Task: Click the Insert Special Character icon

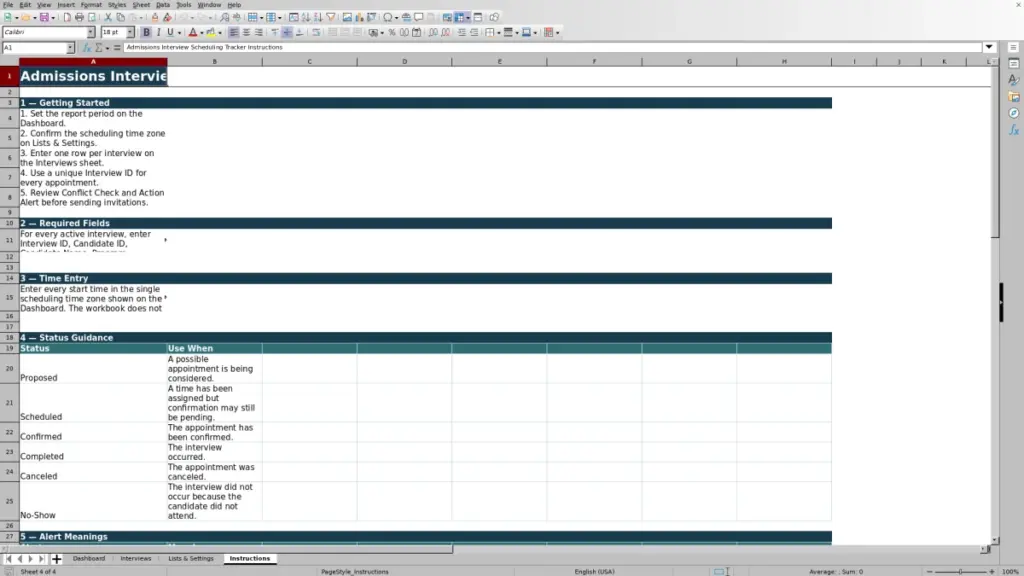Action: (x=388, y=17)
